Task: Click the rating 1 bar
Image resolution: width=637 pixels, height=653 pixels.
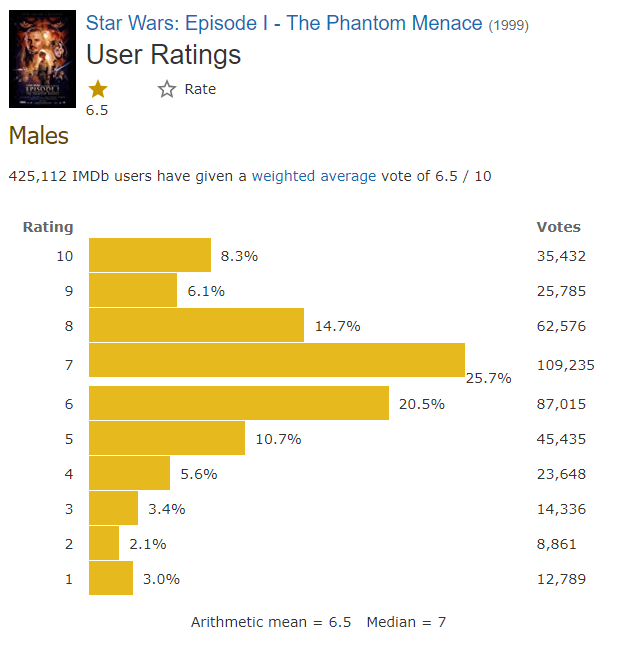Action: [111, 578]
